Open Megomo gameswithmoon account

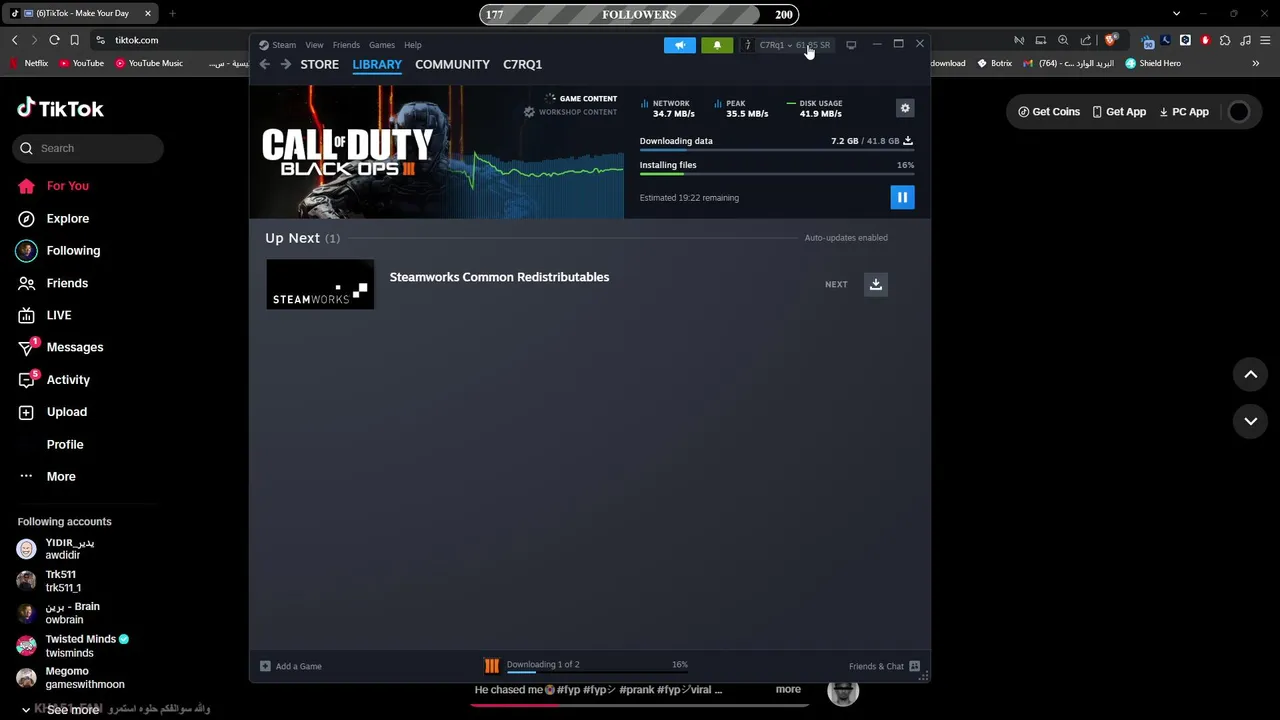pyautogui.click(x=70, y=678)
